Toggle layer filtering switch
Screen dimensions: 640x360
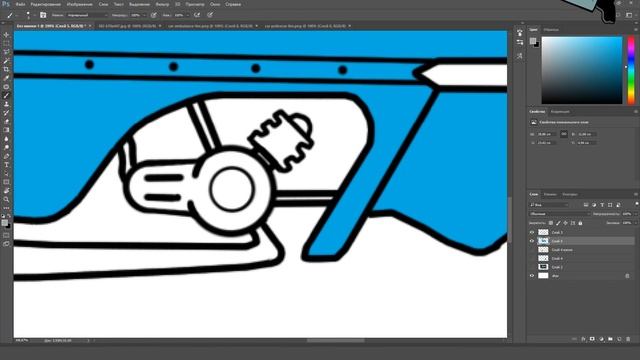click(x=636, y=204)
